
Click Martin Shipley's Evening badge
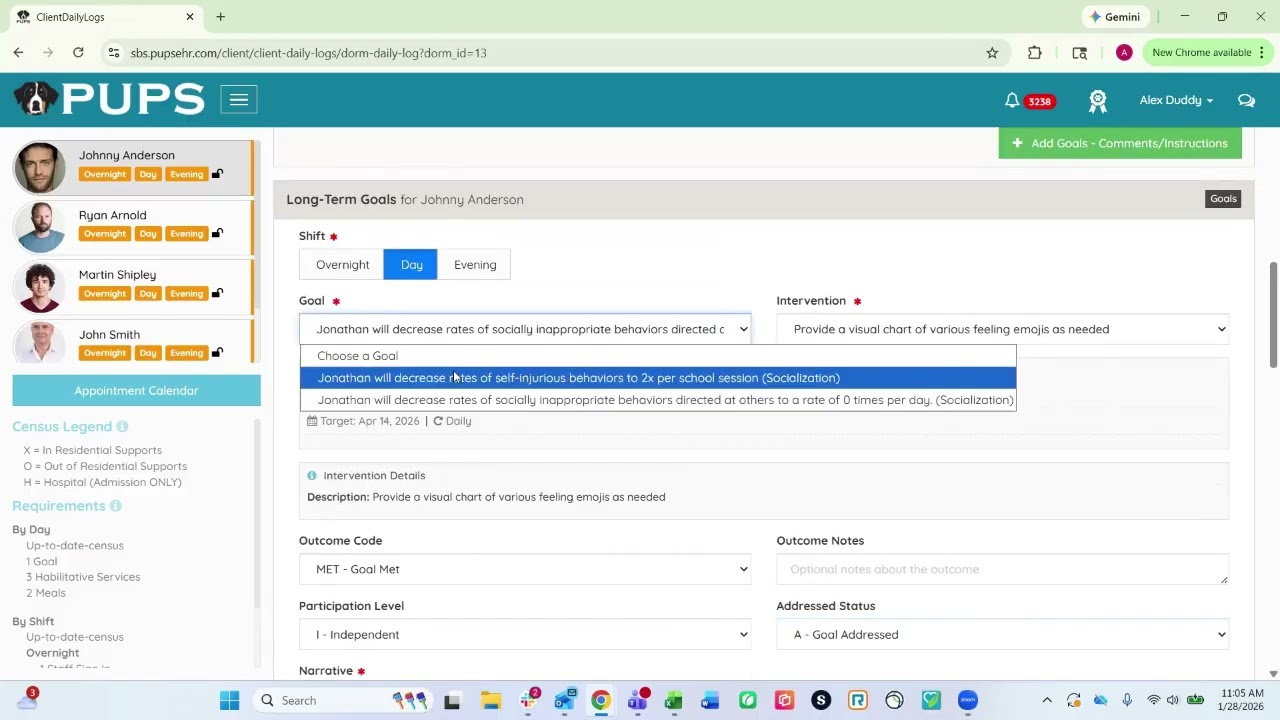tap(186, 293)
